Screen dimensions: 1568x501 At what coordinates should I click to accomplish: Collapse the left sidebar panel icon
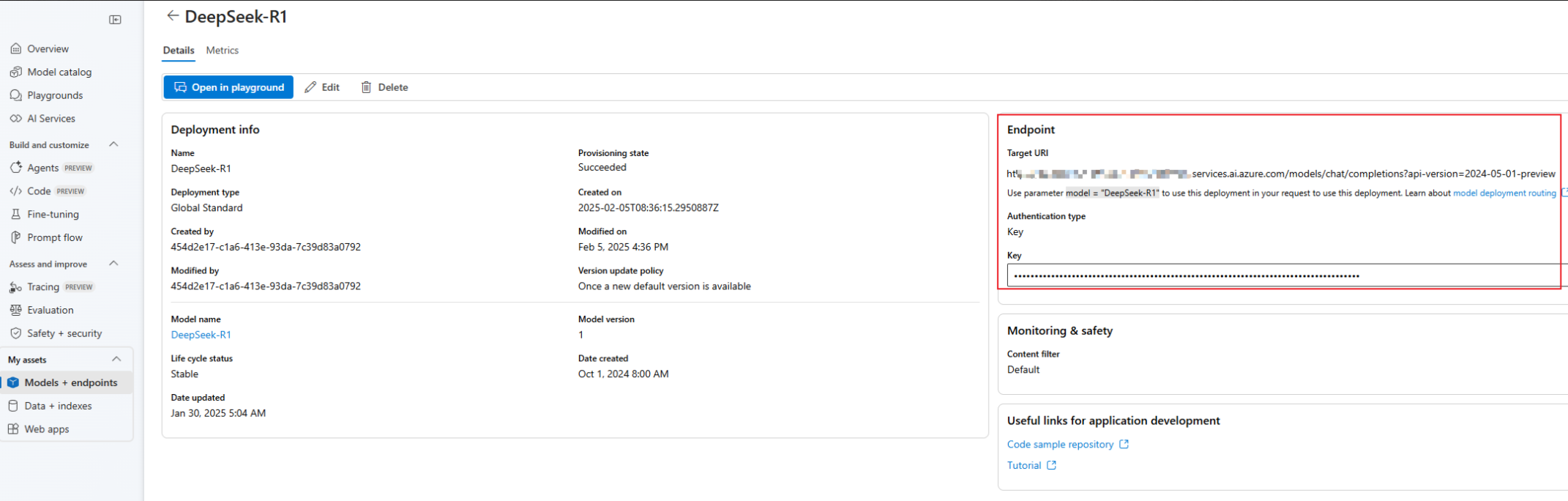[x=115, y=20]
